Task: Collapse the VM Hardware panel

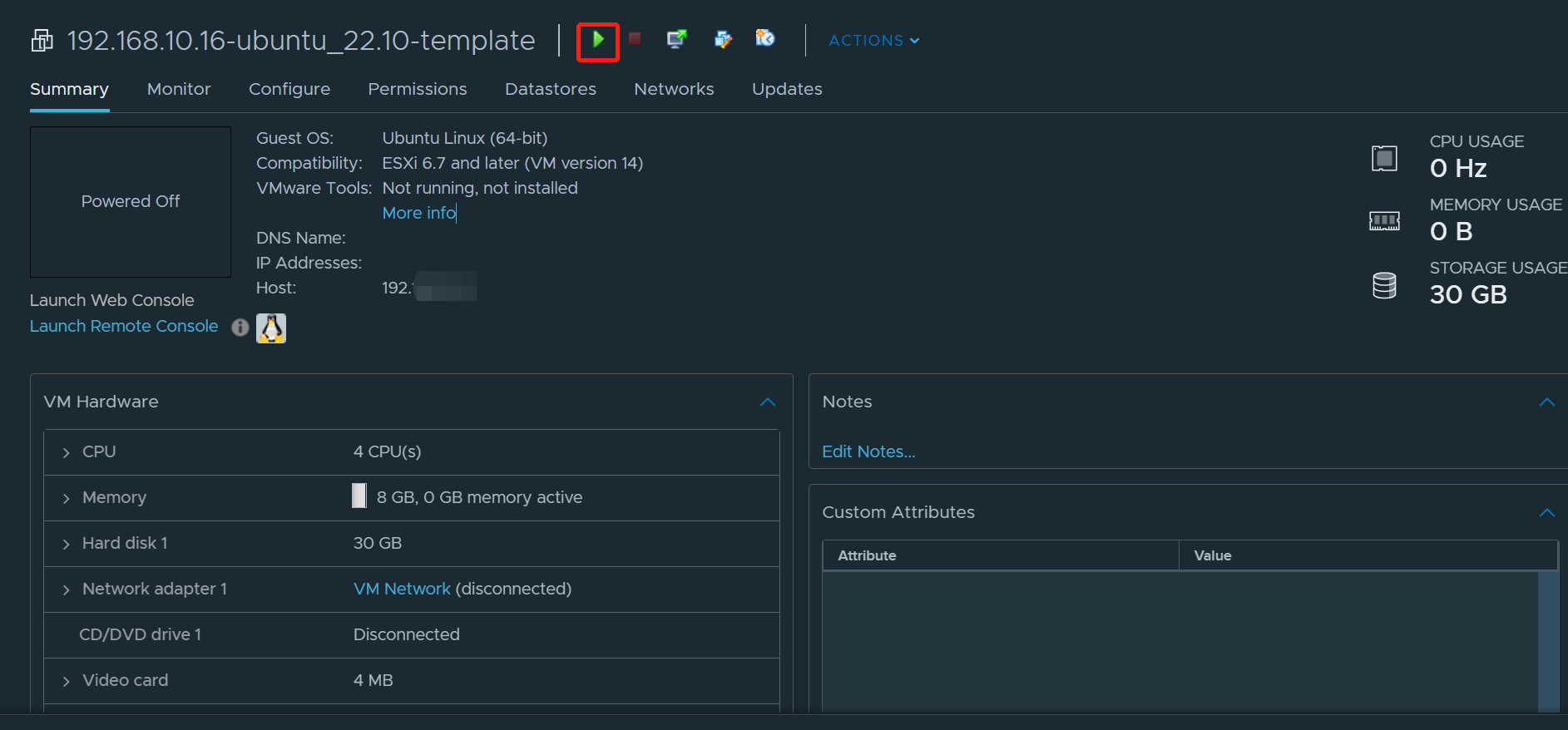Action: click(768, 402)
